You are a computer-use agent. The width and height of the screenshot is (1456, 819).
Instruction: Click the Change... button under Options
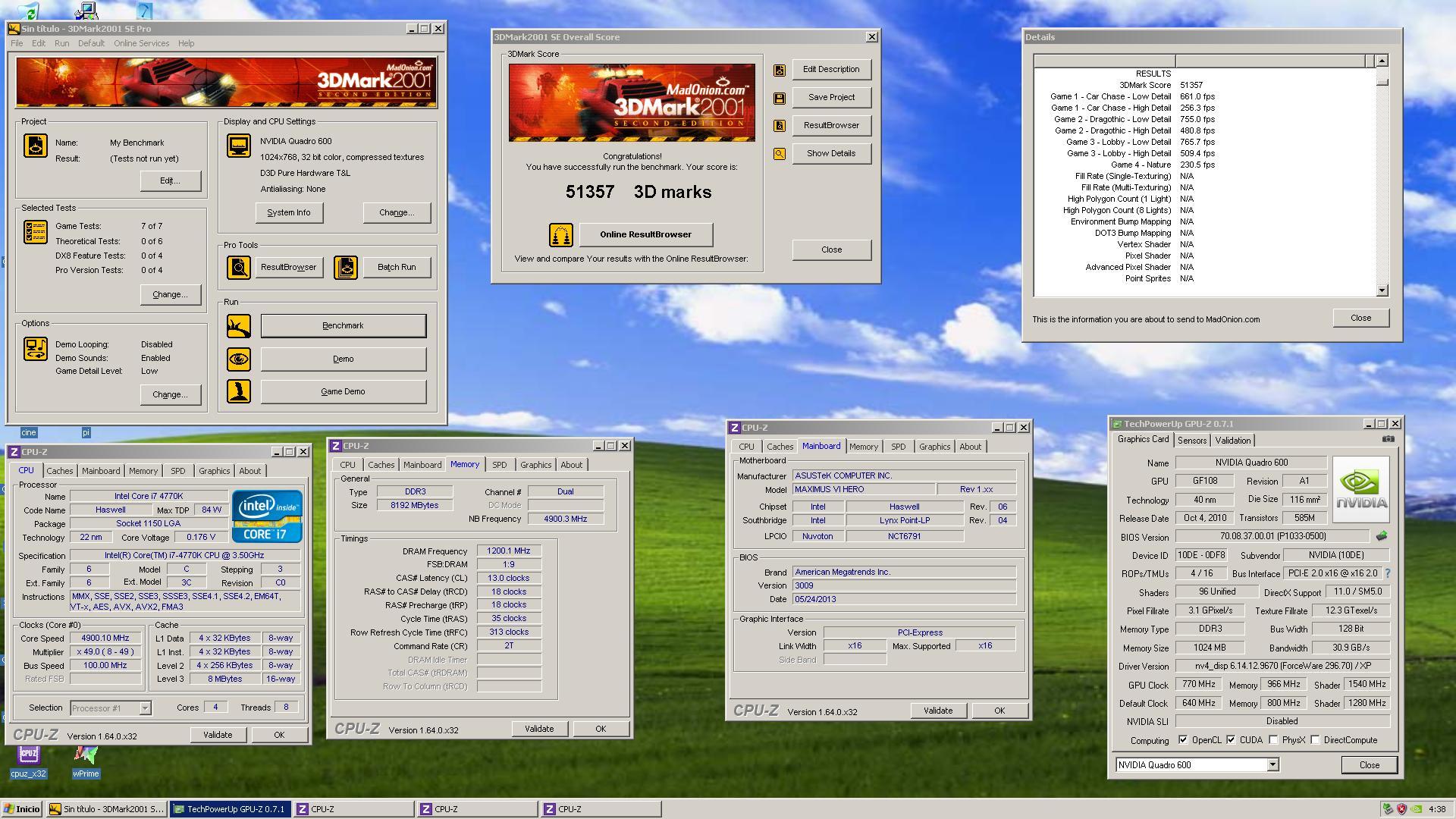pyautogui.click(x=170, y=394)
